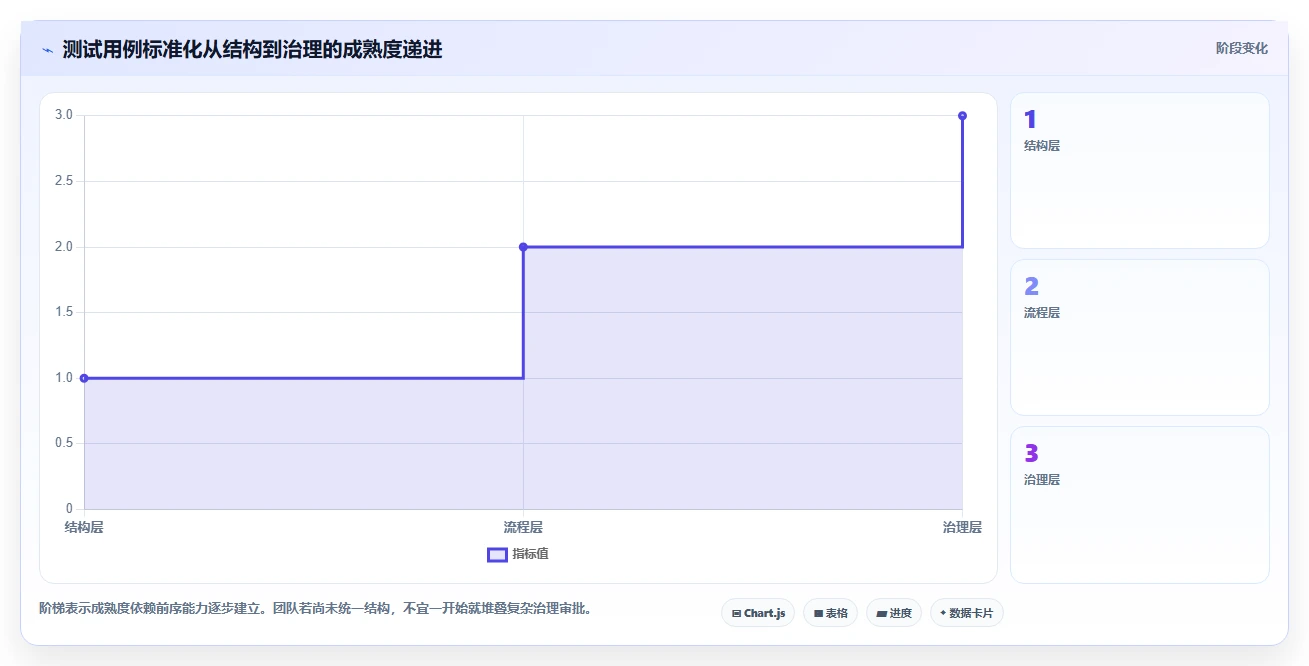This screenshot has width=1309, height=666.
Task: Click the 治理层 x-axis label
Action: [x=962, y=527]
